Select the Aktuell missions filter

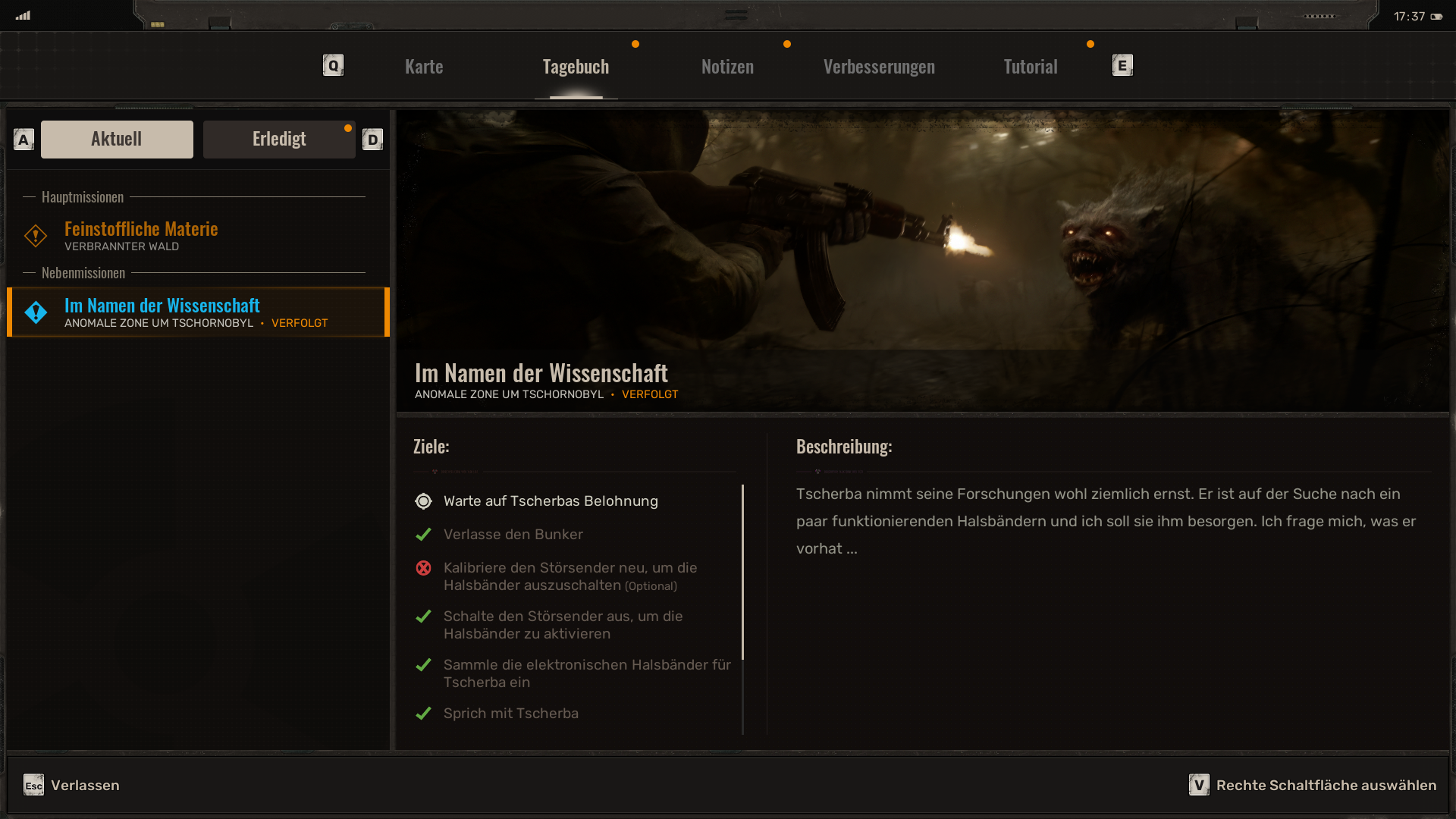116,139
